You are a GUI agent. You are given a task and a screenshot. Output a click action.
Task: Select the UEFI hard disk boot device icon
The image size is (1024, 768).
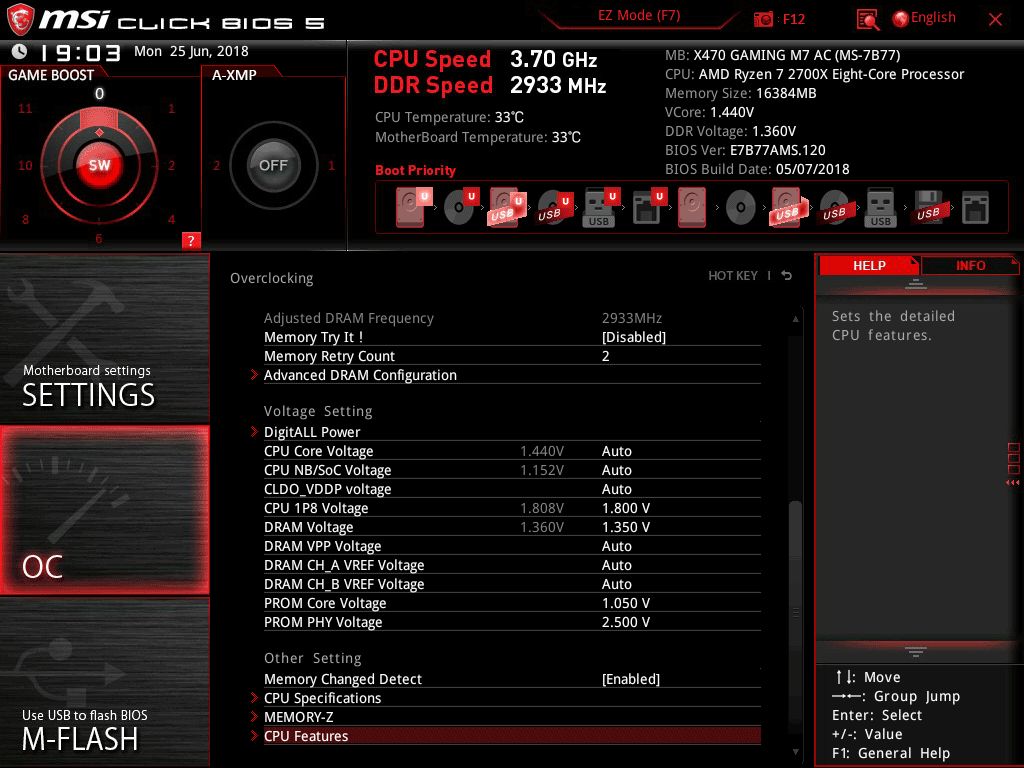(x=413, y=207)
